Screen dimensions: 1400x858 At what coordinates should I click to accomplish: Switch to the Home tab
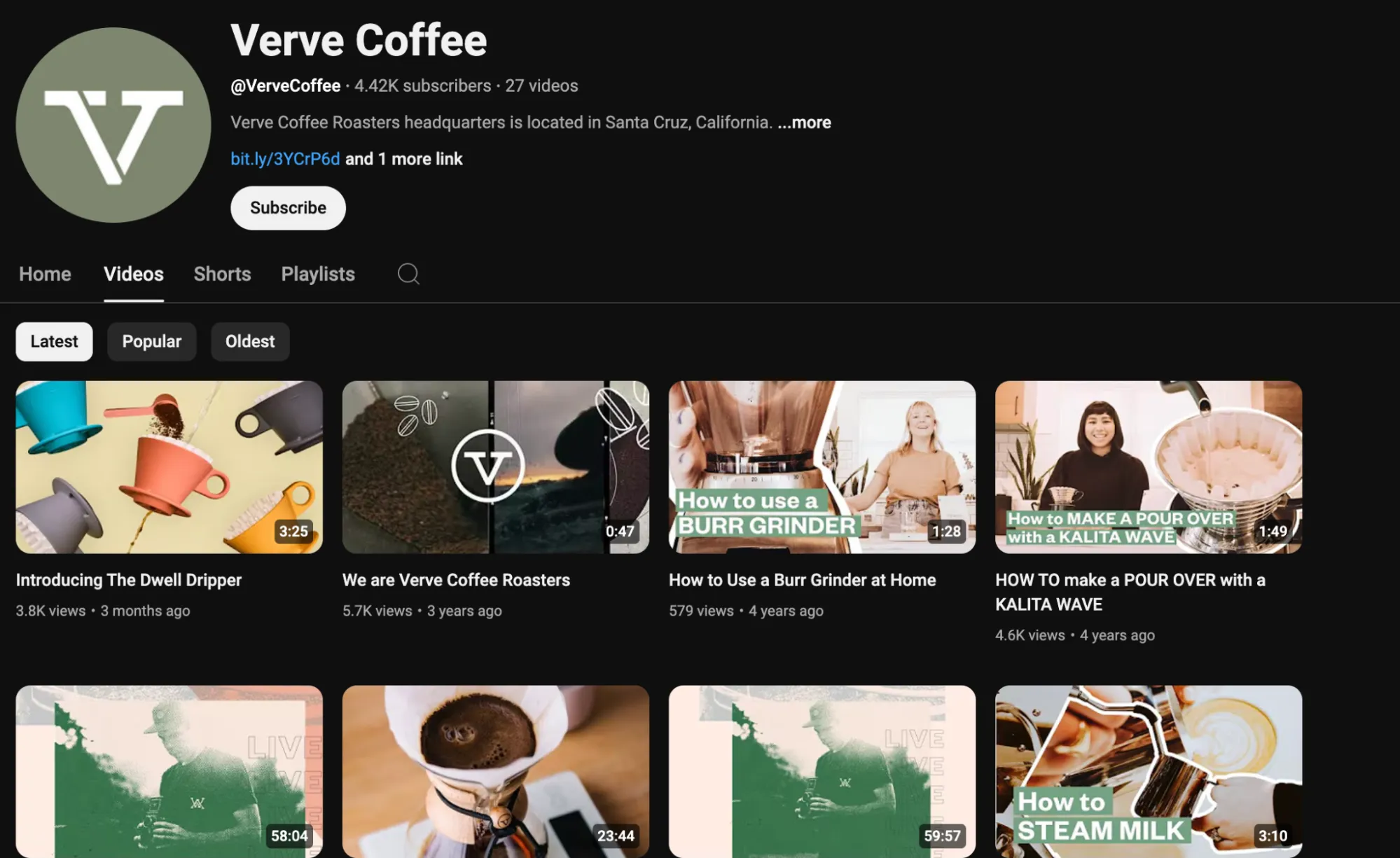44,274
